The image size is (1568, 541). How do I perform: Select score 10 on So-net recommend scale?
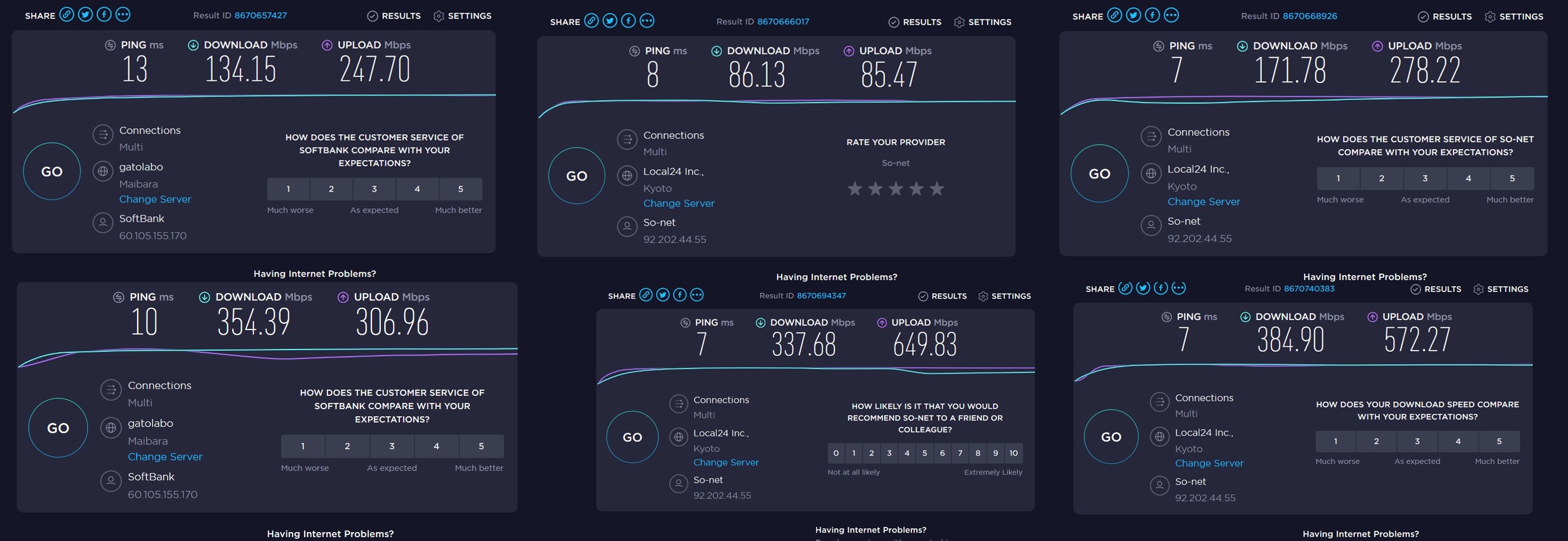(x=1013, y=454)
